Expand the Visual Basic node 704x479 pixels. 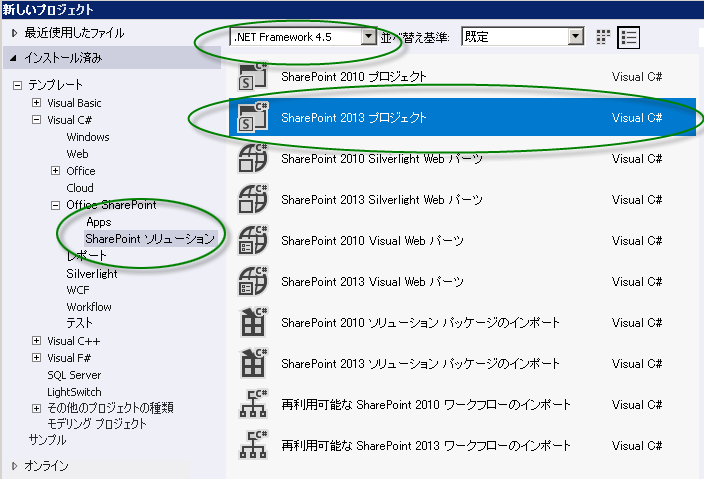click(36, 102)
